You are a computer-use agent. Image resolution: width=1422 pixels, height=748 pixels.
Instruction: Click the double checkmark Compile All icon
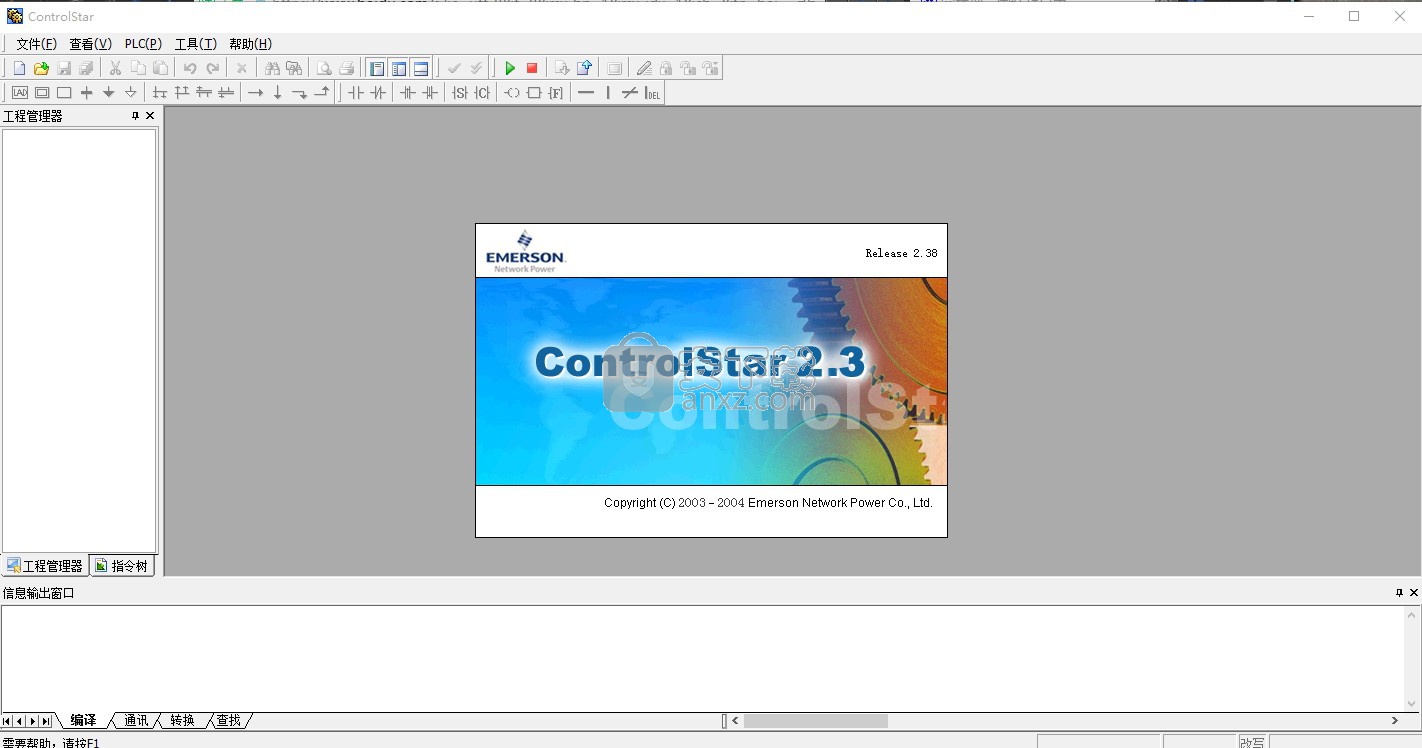(x=476, y=68)
